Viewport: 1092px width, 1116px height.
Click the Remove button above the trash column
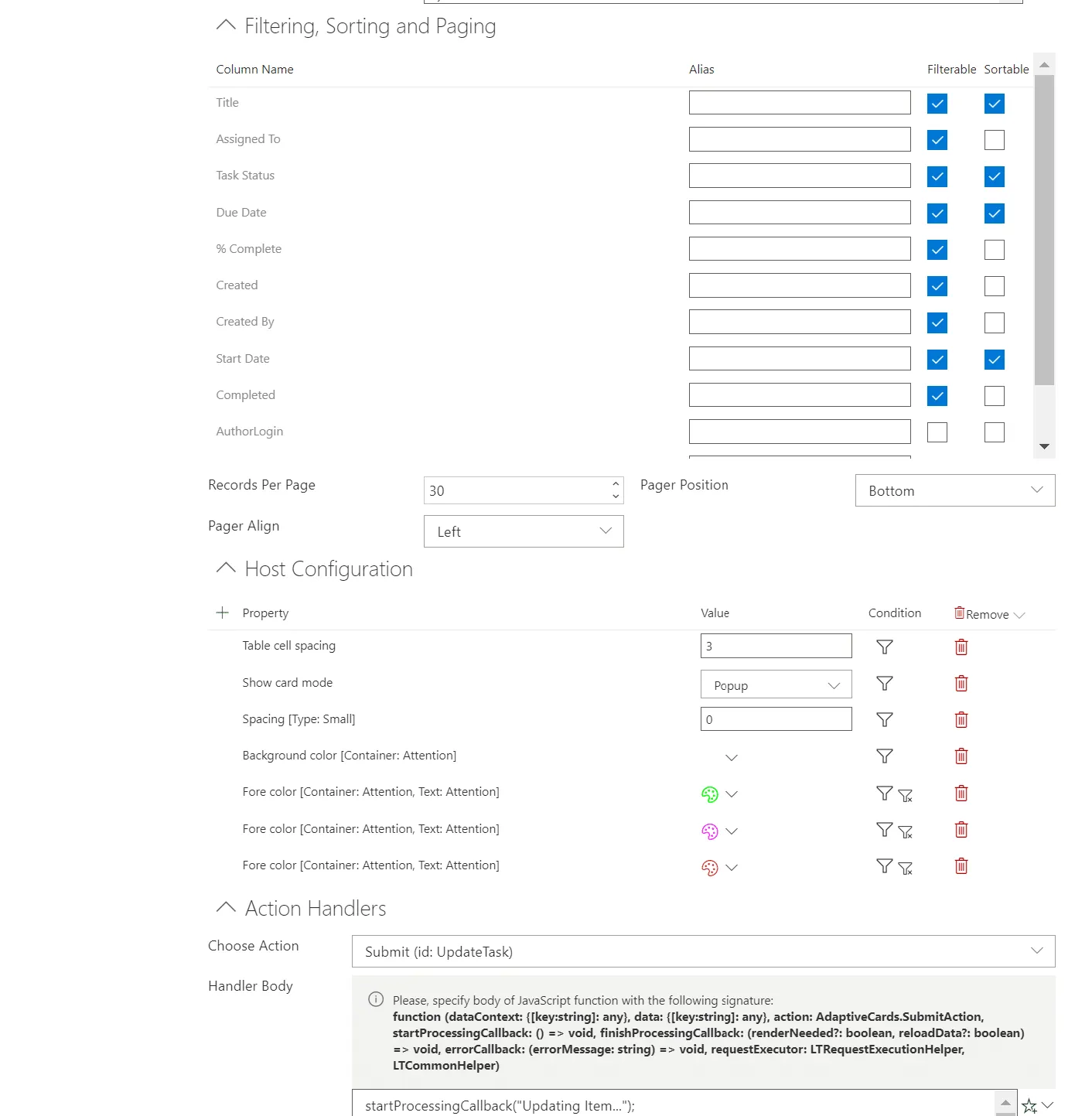coord(988,613)
